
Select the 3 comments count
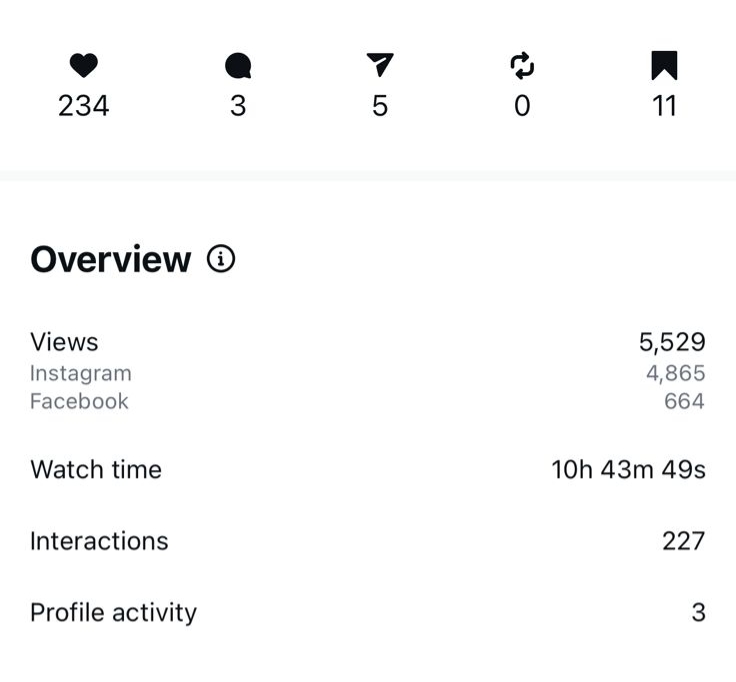(238, 106)
